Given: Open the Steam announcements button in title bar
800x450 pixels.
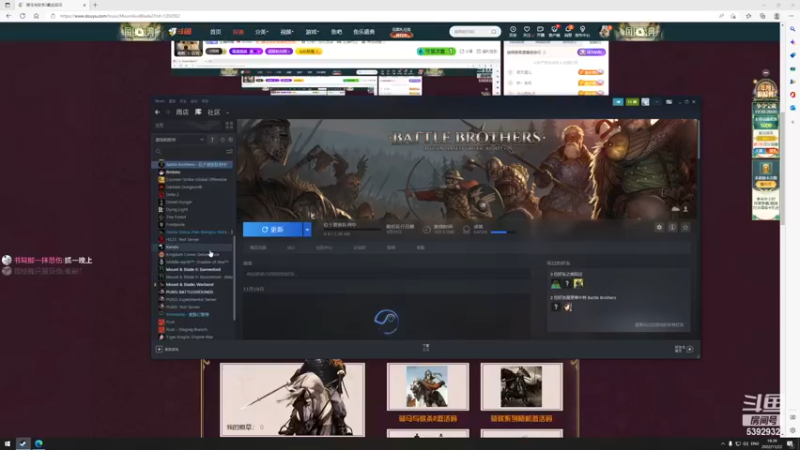Looking at the screenshot, I should coord(618,102).
